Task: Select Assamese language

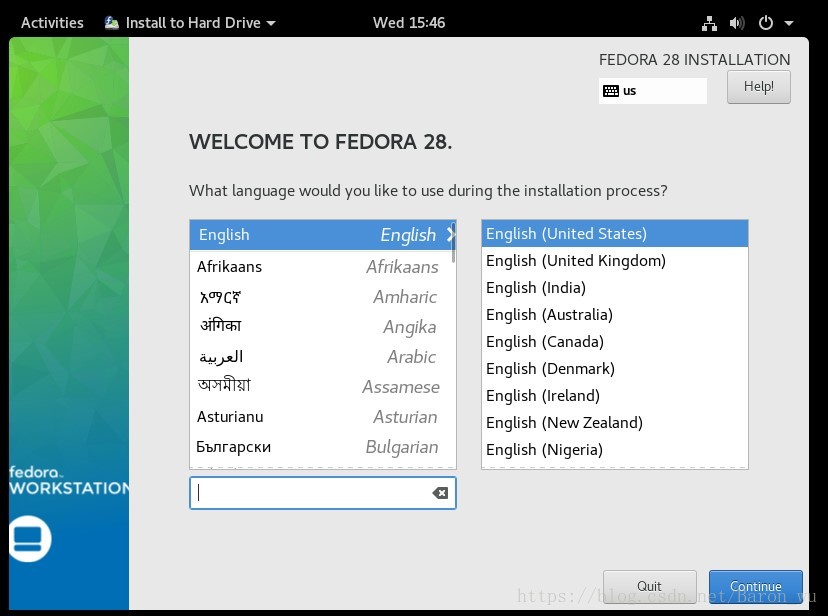Action: (321, 387)
